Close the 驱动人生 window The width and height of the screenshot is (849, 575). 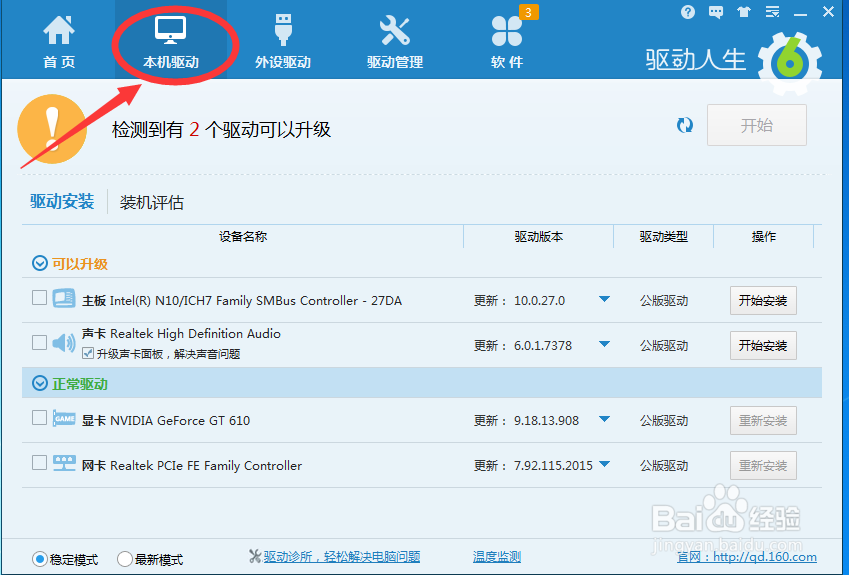[828, 12]
